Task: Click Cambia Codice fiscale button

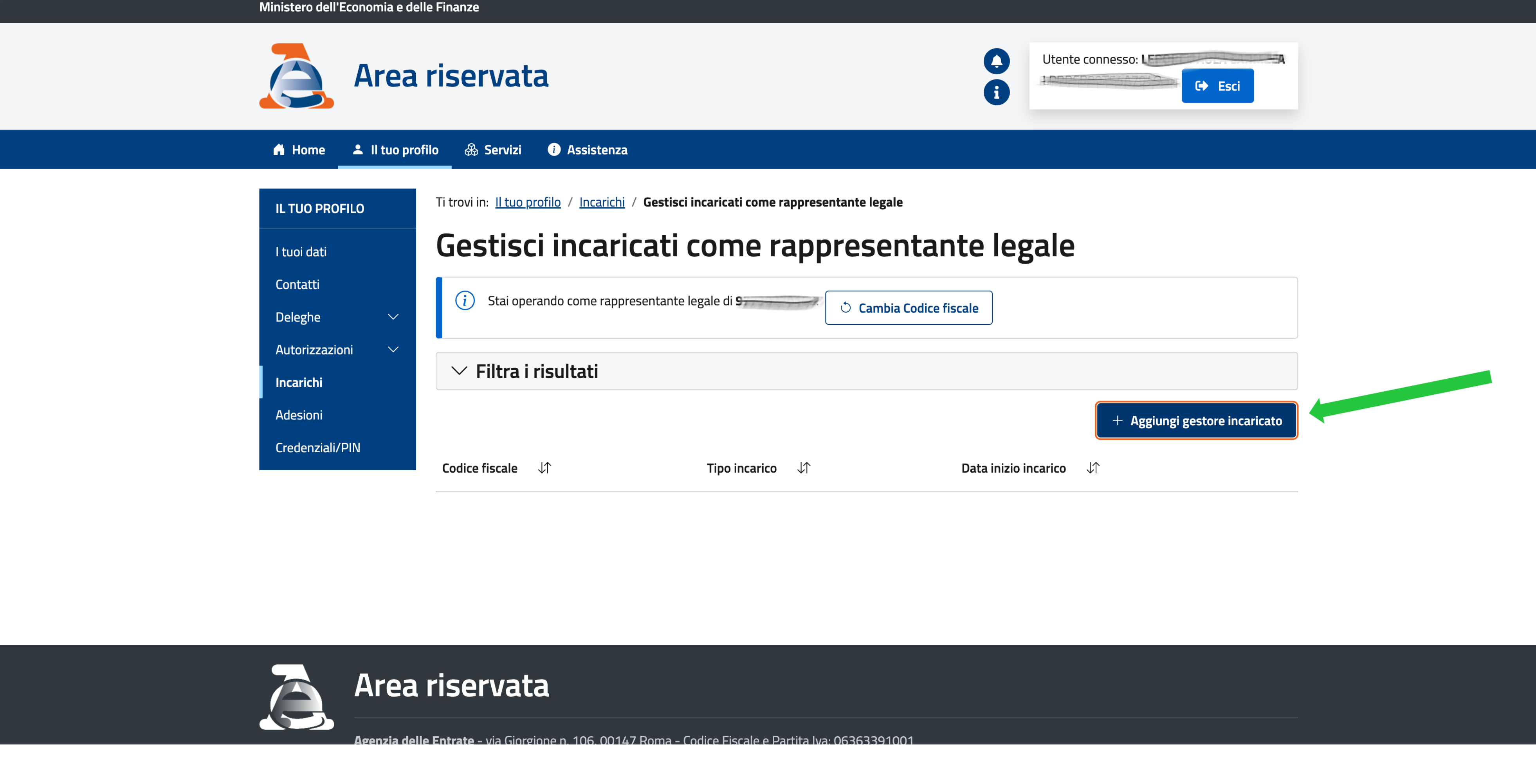Action: coord(908,308)
